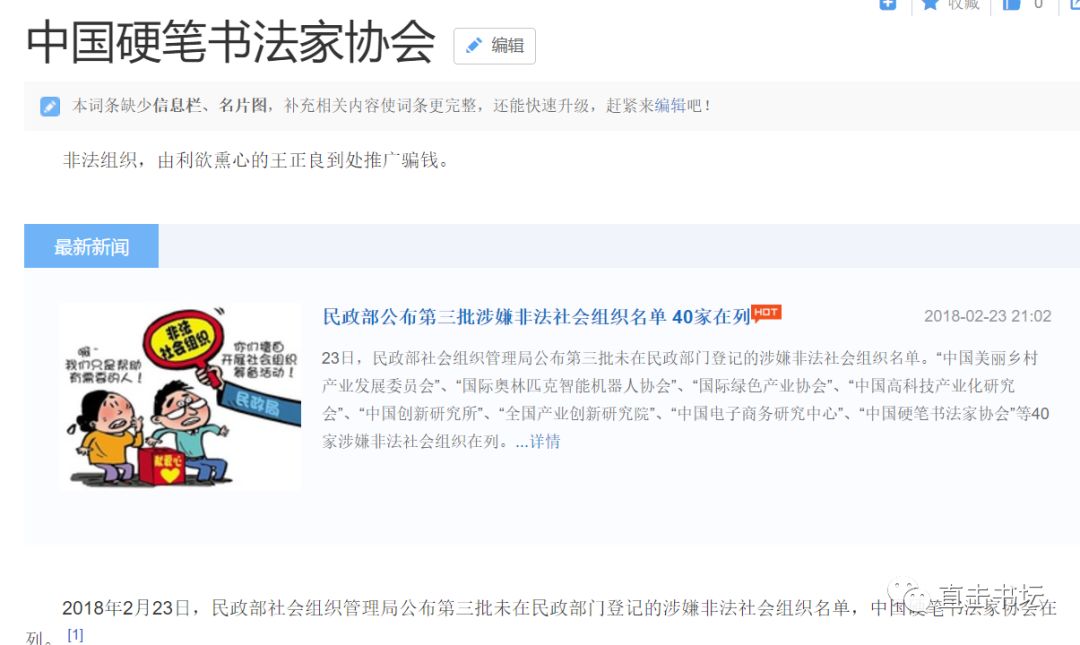
Task: Click the 名片图 bold text in notice
Action: (x=242, y=105)
